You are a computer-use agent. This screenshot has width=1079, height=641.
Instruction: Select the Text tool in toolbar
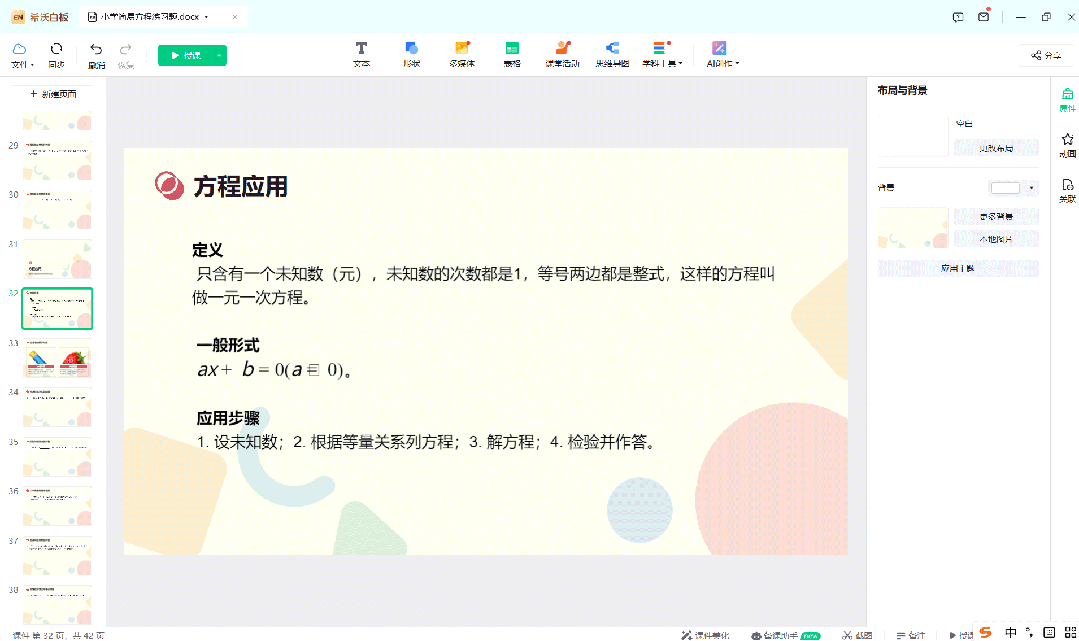coord(361,54)
